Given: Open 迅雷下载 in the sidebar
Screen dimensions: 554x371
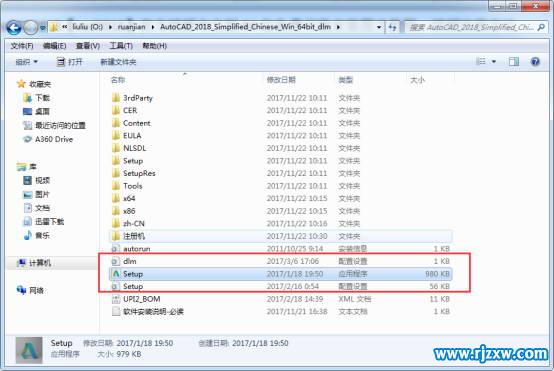Looking at the screenshot, I should pos(43,222).
